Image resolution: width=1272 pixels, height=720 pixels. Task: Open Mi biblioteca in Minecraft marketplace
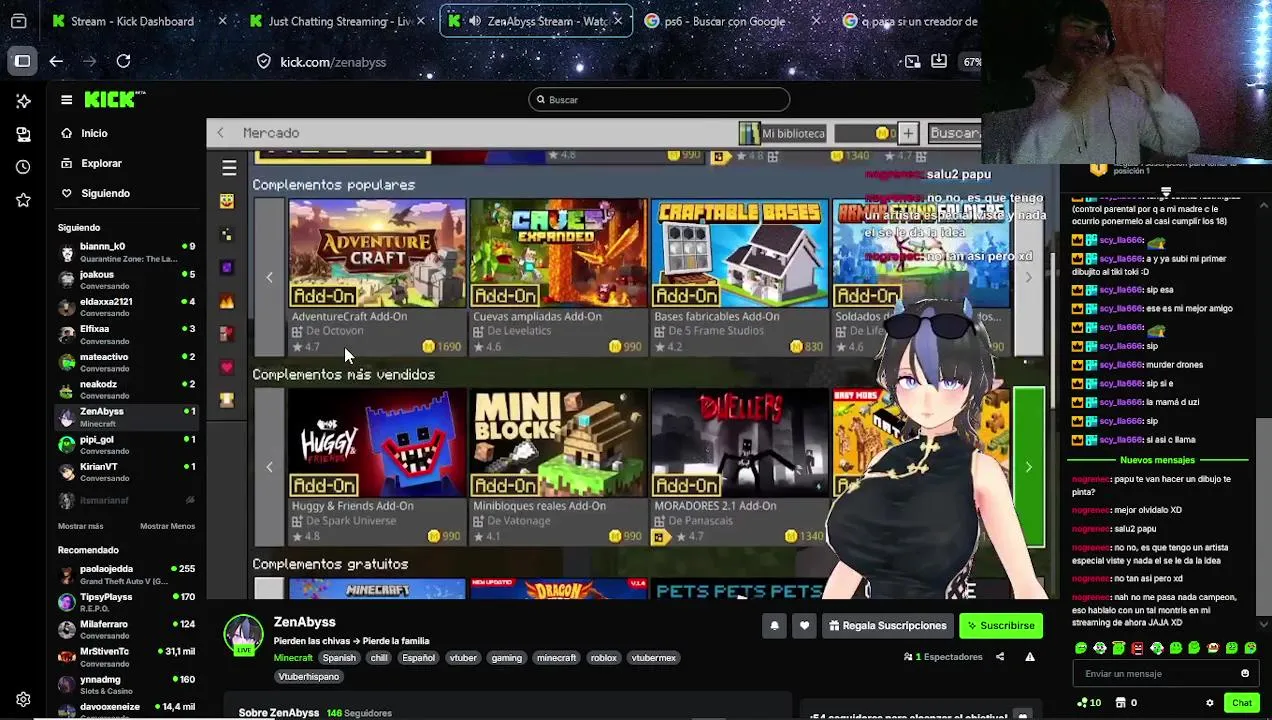(x=783, y=133)
